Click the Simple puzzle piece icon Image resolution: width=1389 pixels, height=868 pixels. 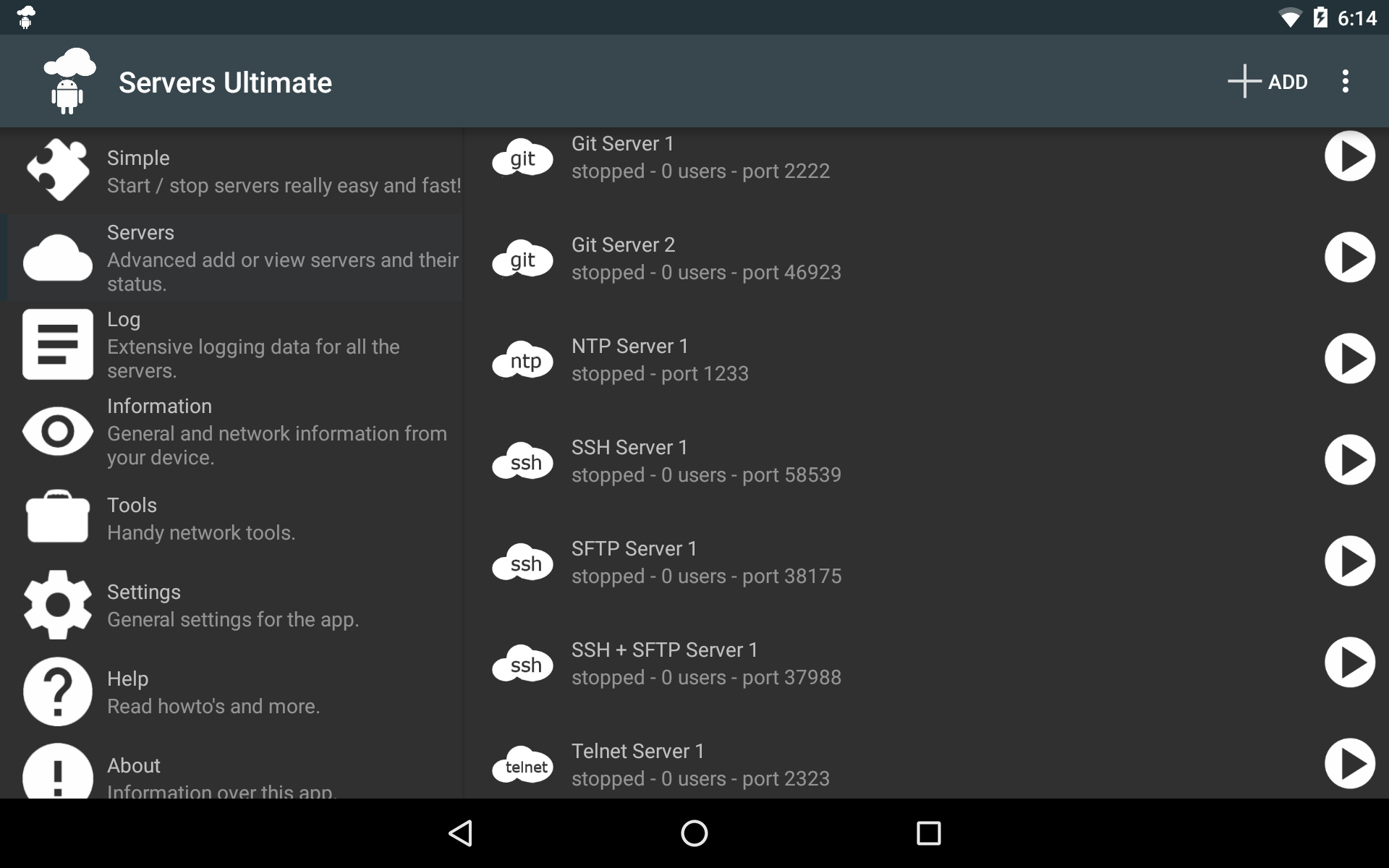(58, 170)
